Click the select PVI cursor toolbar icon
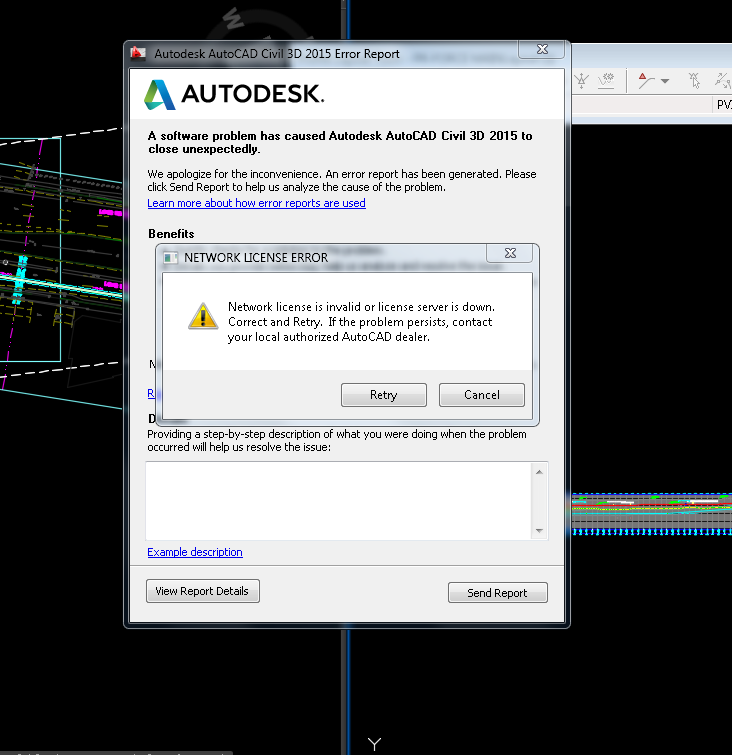Image resolution: width=732 pixels, height=755 pixels. 694,80
